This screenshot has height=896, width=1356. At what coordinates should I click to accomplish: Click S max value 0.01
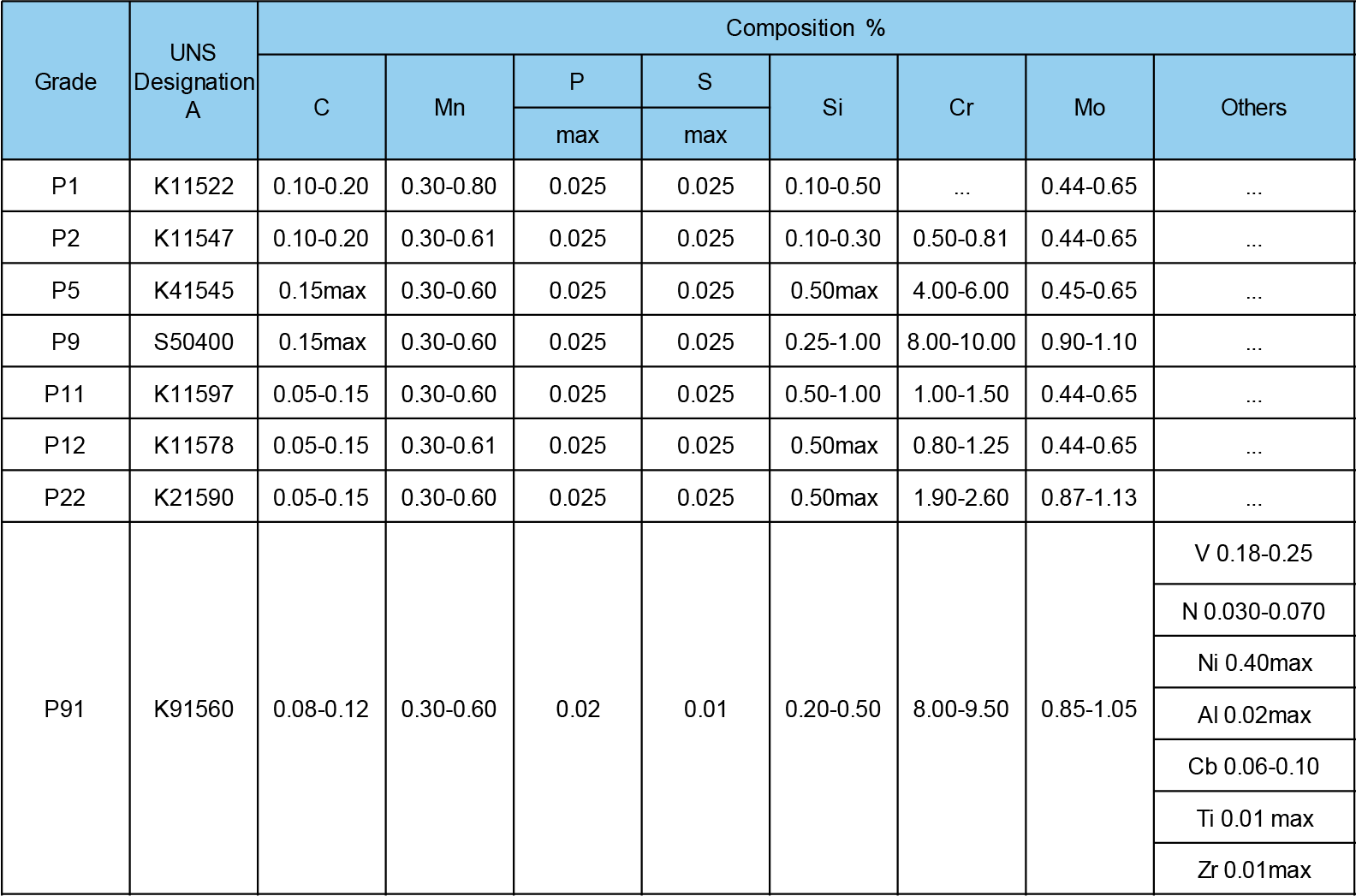(x=705, y=709)
